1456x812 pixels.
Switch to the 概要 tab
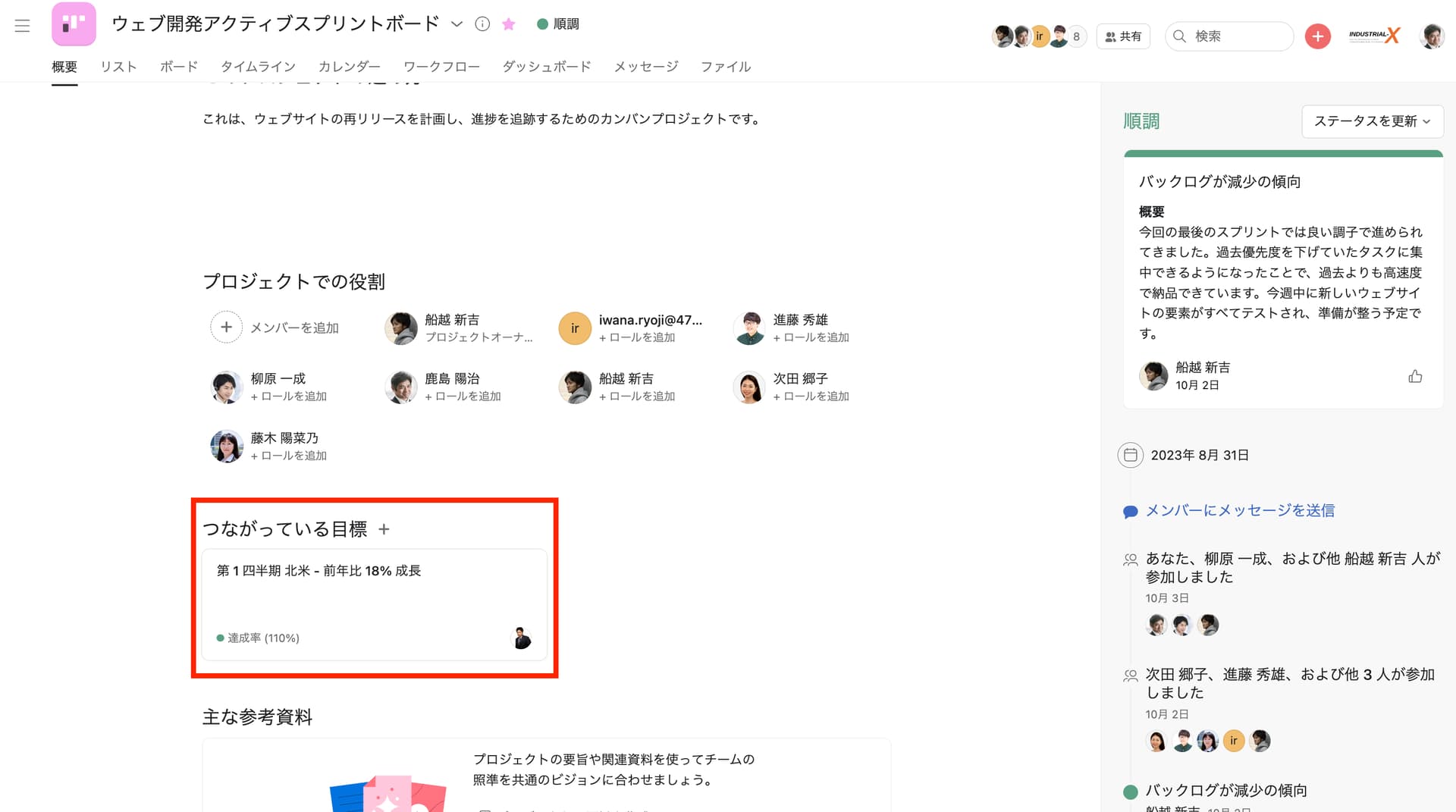point(64,67)
